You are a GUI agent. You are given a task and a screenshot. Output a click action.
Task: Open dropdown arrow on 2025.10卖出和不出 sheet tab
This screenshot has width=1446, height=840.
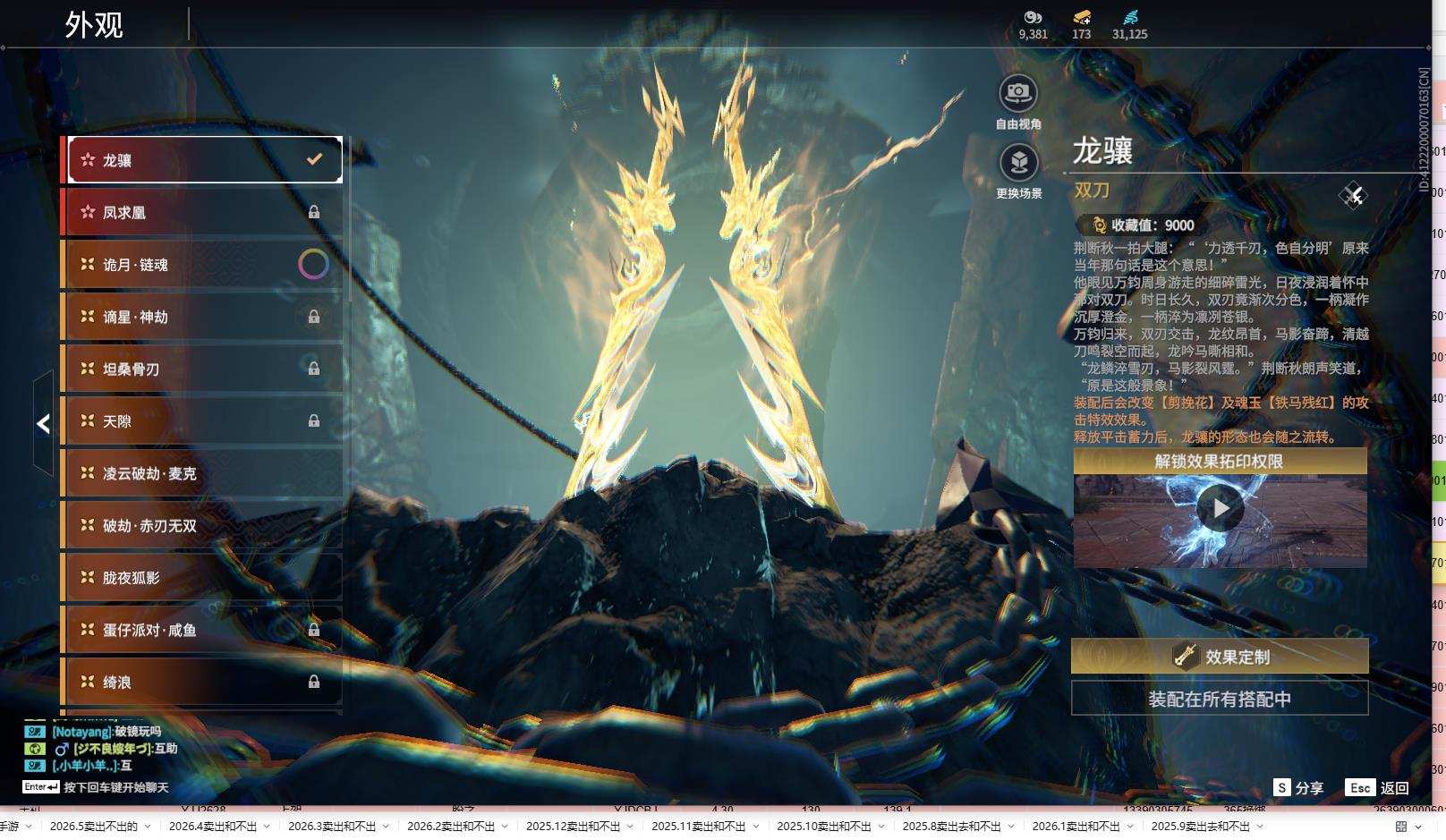881,827
